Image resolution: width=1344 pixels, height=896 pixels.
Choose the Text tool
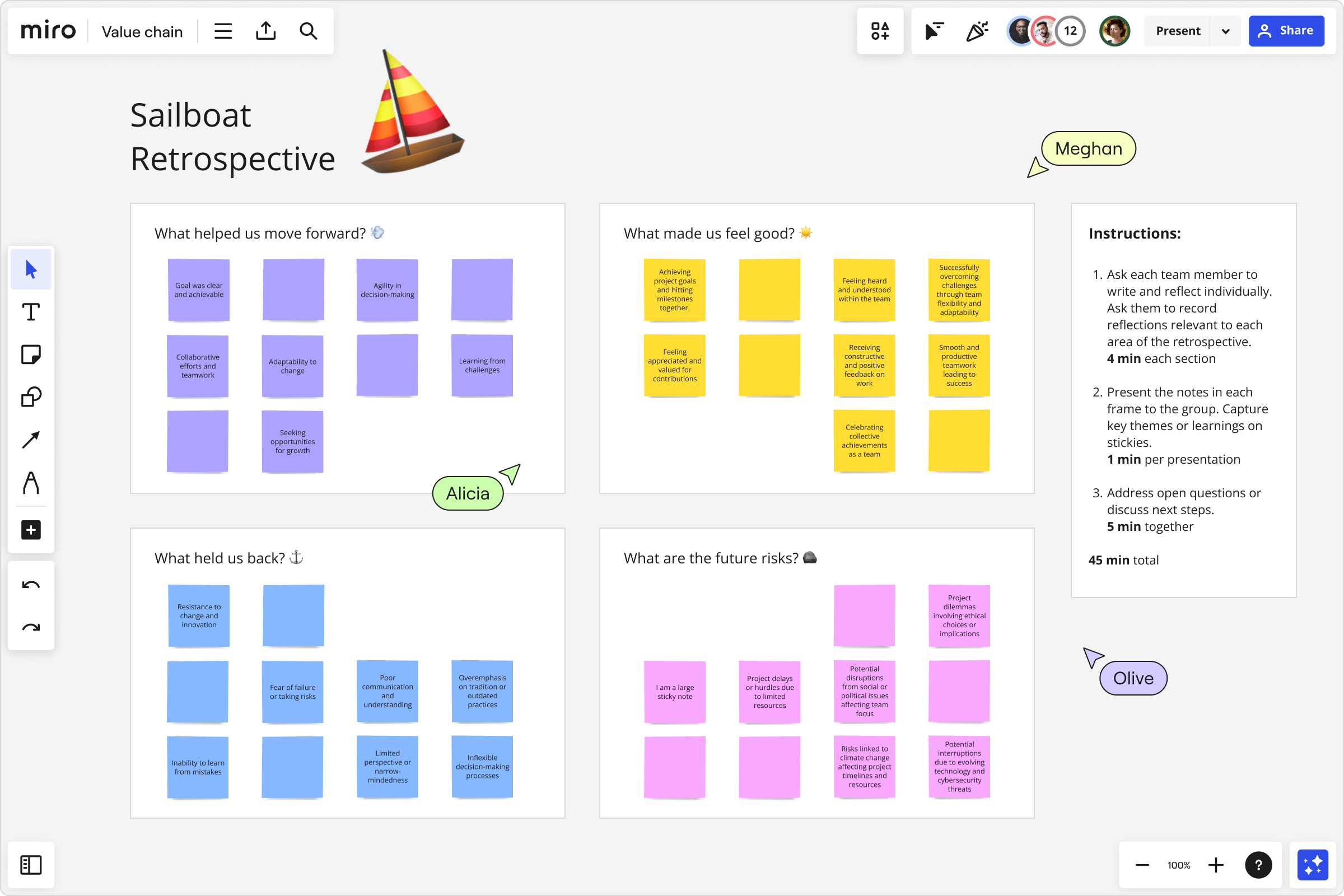click(x=31, y=312)
